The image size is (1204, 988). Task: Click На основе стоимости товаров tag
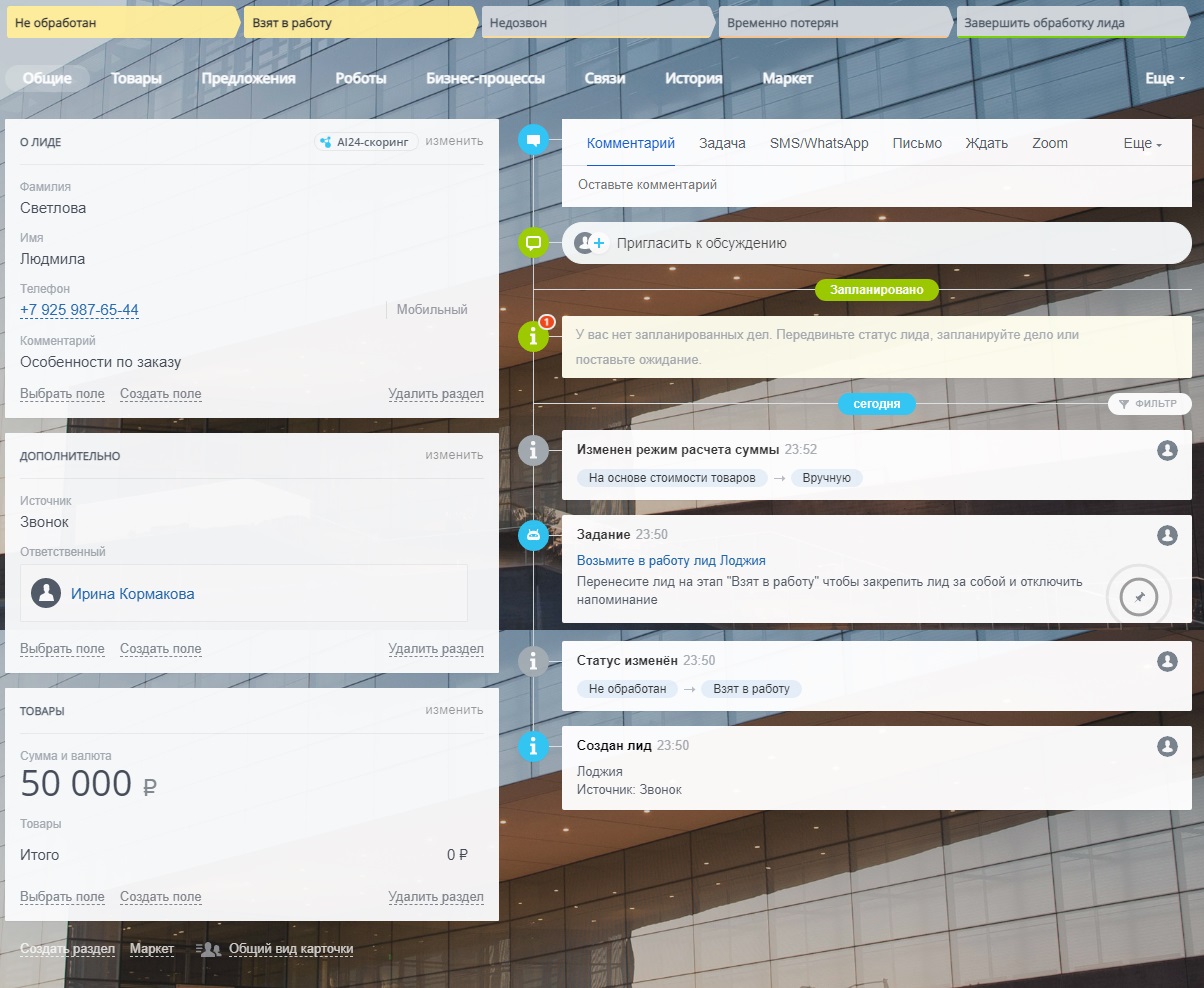point(672,478)
